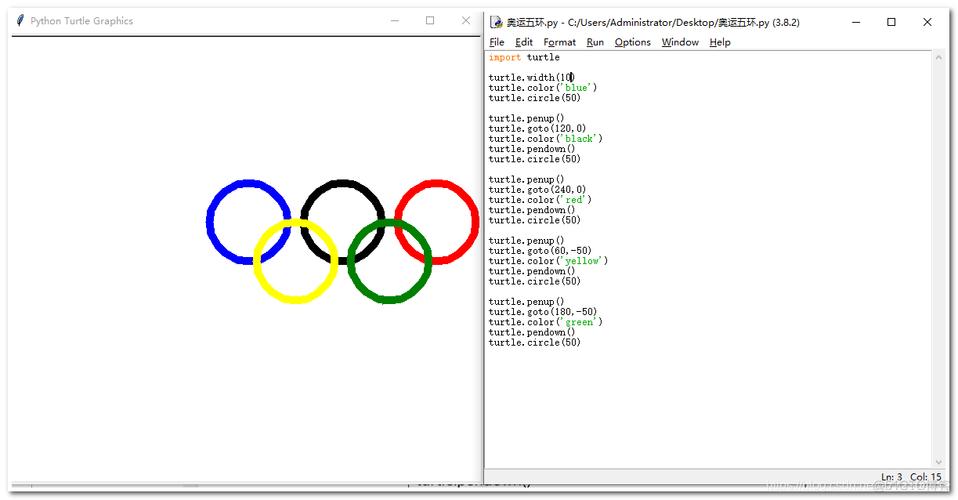This screenshot has width=958, height=500.
Task: Open the Help menu in IDLE
Action: [x=720, y=42]
